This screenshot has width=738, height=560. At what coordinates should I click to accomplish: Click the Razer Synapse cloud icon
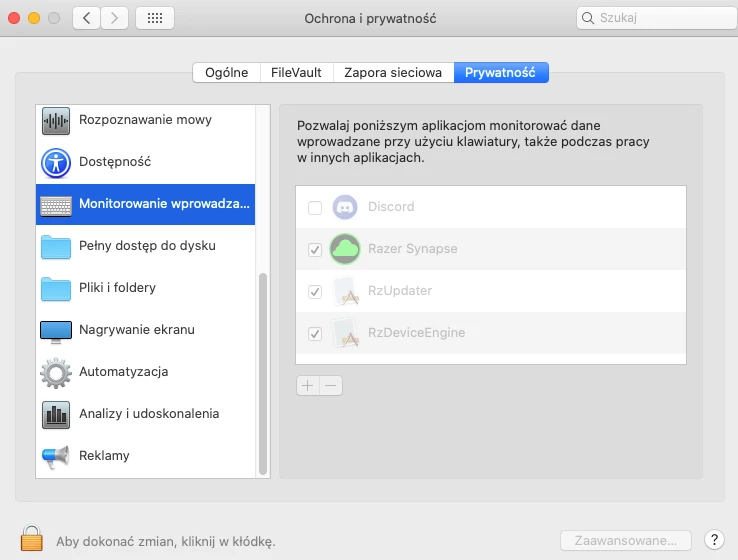tap(345, 249)
